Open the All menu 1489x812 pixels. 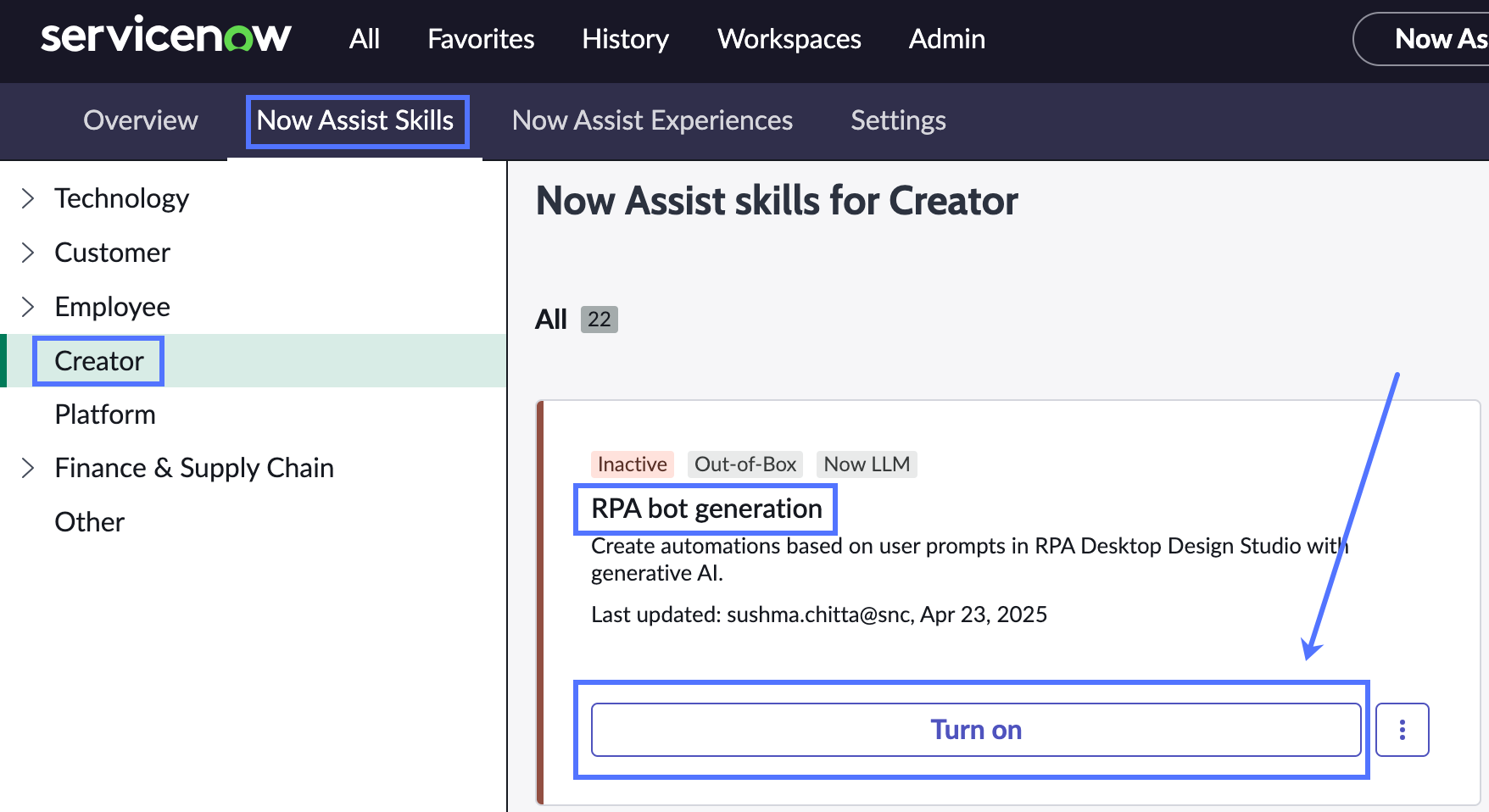[x=365, y=39]
